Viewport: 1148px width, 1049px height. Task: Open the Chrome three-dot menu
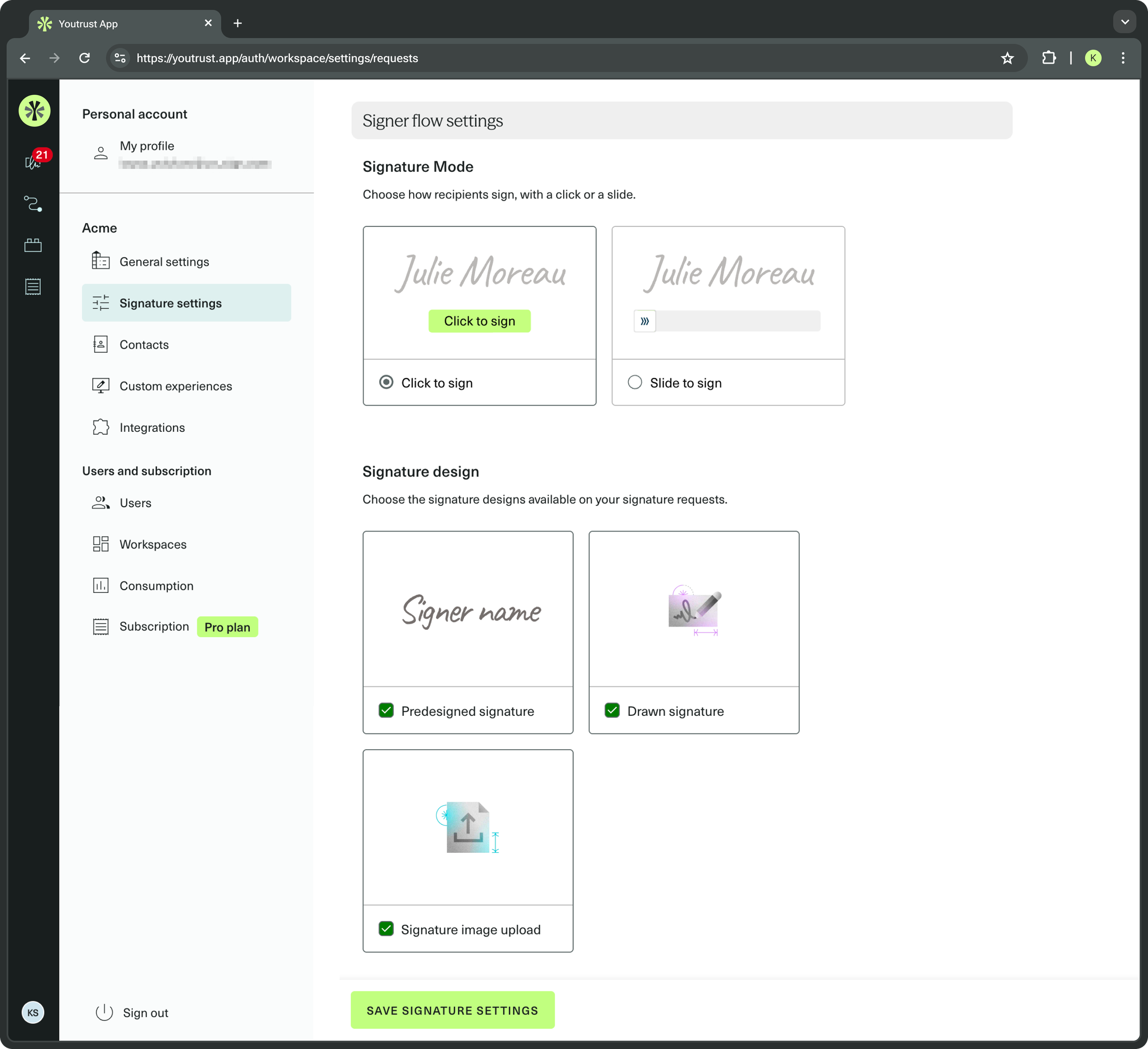pyautogui.click(x=1123, y=58)
